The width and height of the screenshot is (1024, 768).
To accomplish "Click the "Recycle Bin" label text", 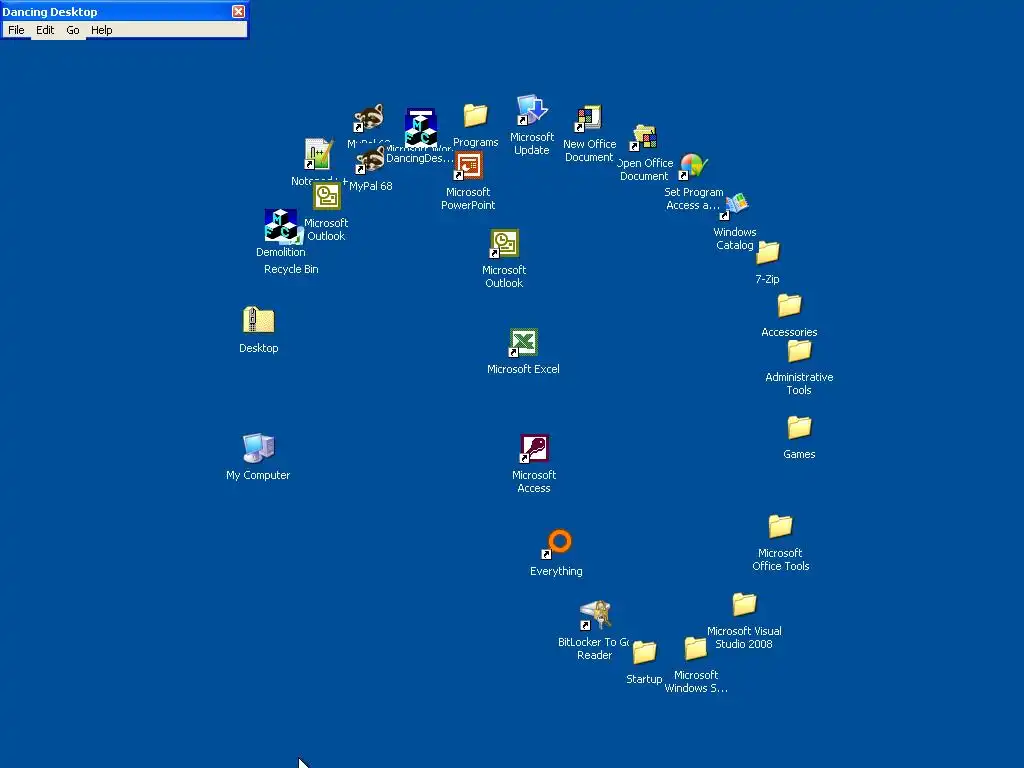I will [x=291, y=269].
